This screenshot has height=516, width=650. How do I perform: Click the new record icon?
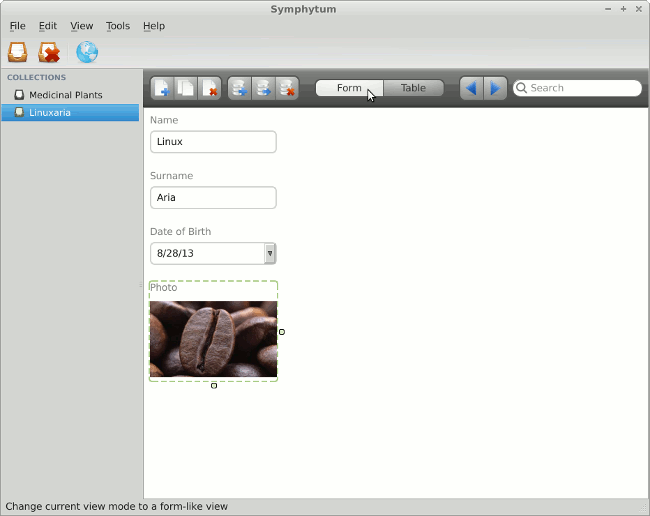coord(162,88)
